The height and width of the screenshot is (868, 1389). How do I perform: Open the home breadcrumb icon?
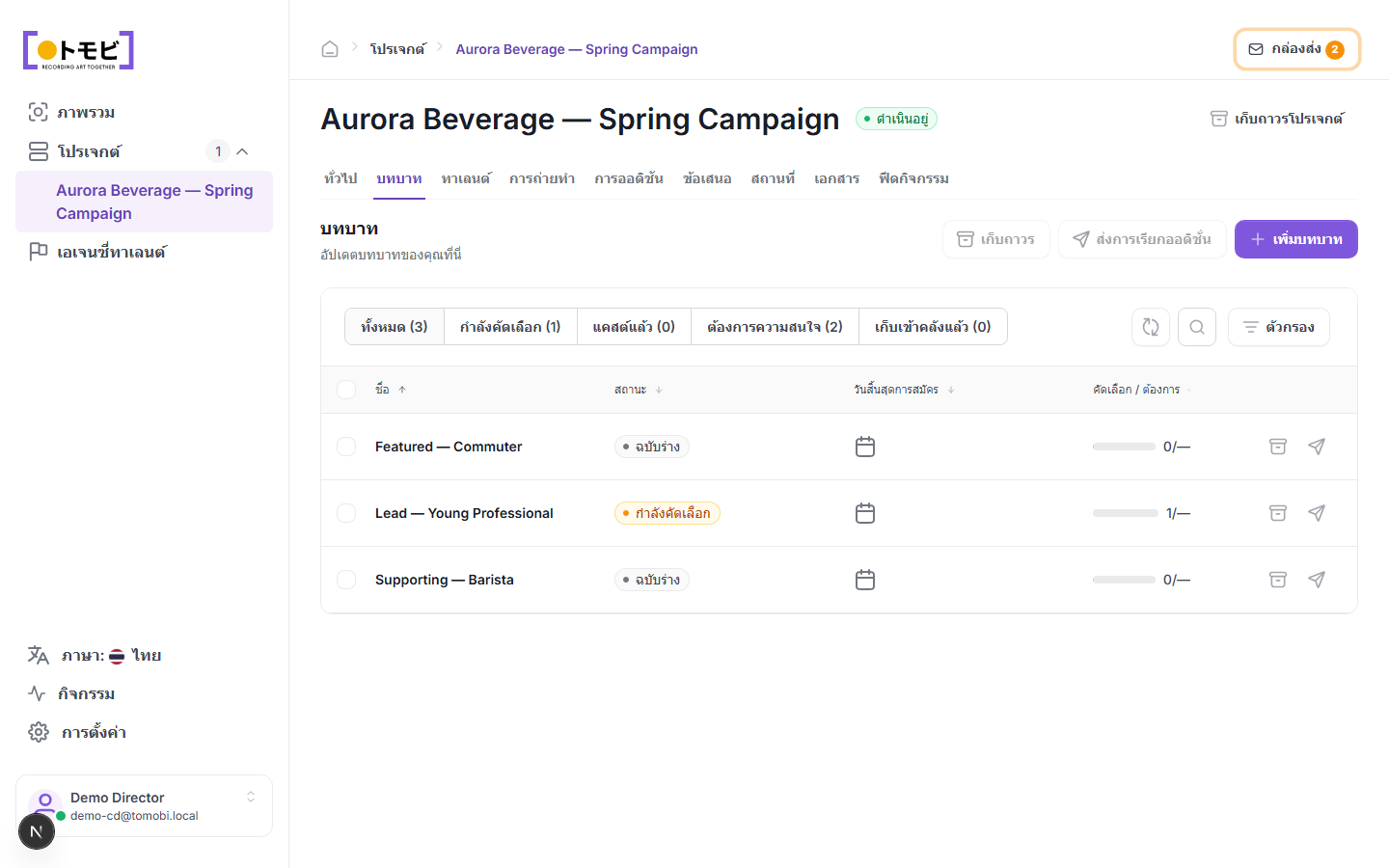330,49
